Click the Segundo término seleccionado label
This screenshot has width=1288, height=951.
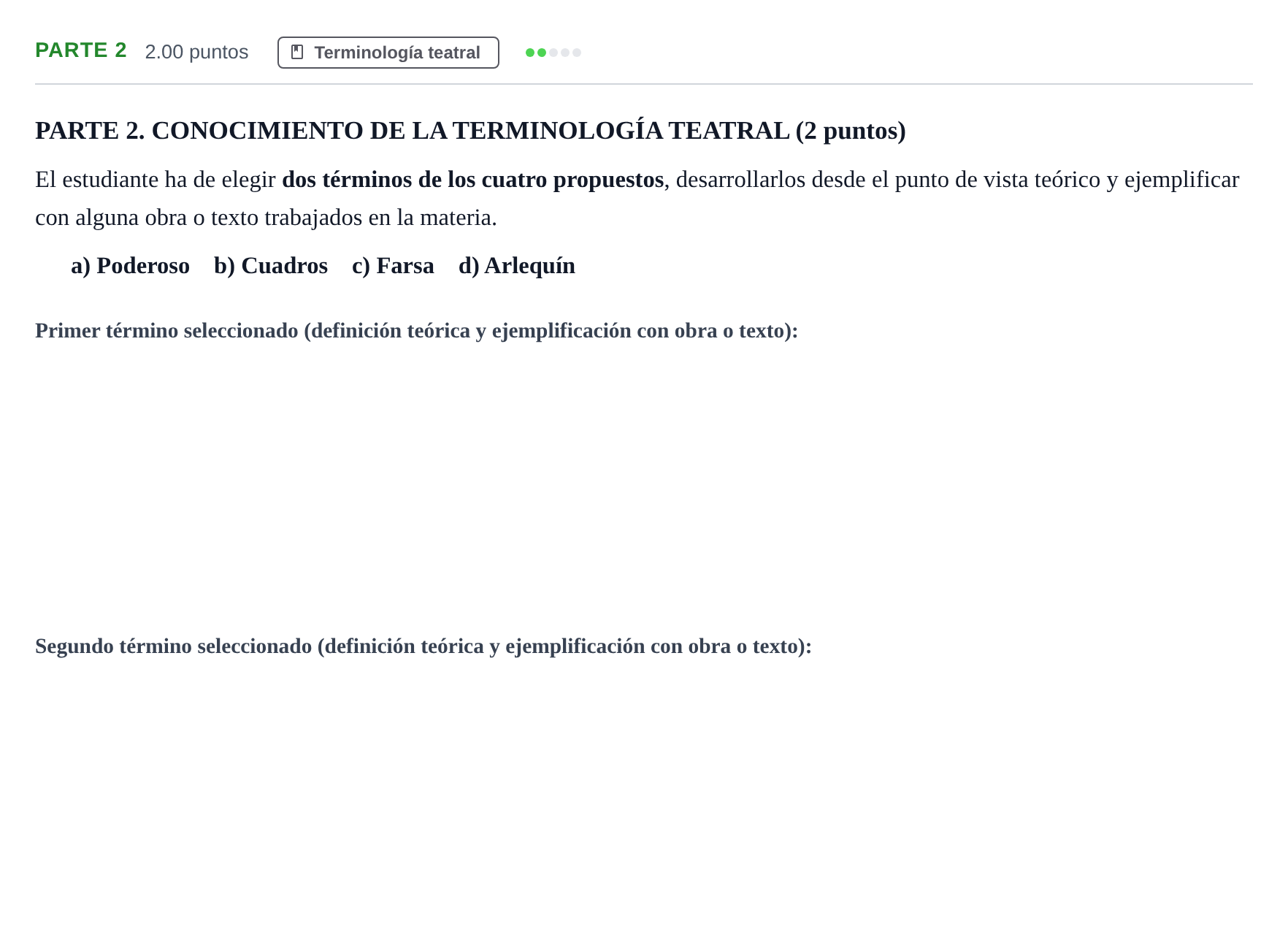(423, 646)
